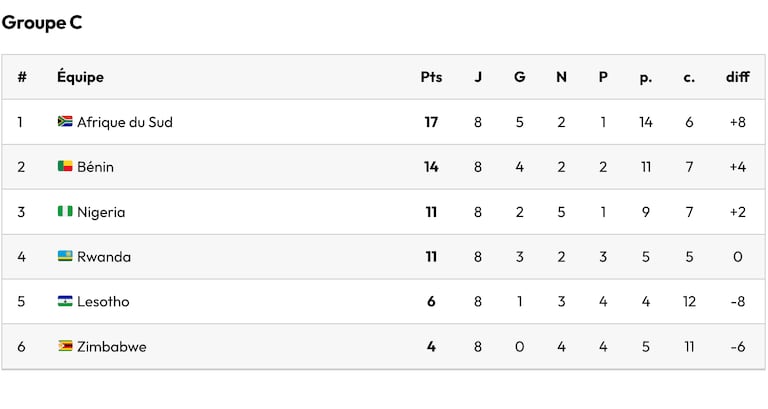
Task: Open the Zimbabwe team name
Action: point(112,347)
